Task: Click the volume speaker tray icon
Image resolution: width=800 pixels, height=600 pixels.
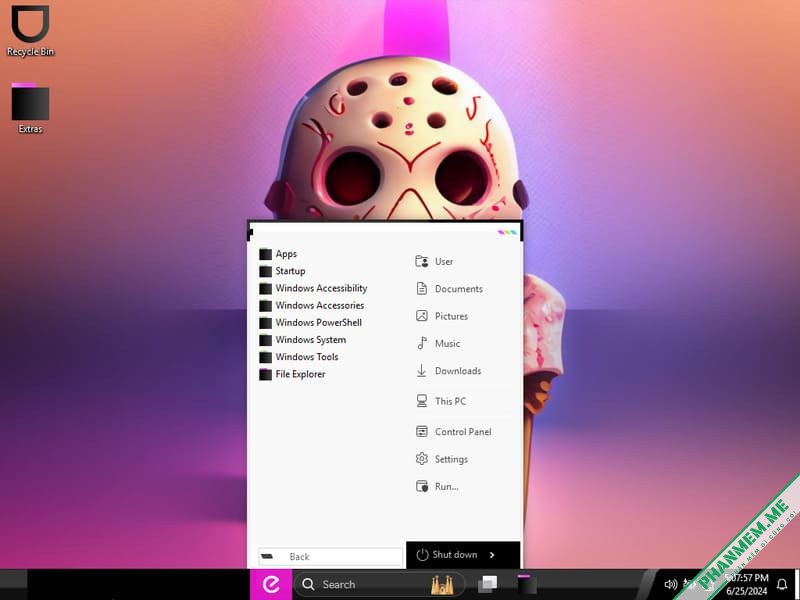Action: pos(670,584)
